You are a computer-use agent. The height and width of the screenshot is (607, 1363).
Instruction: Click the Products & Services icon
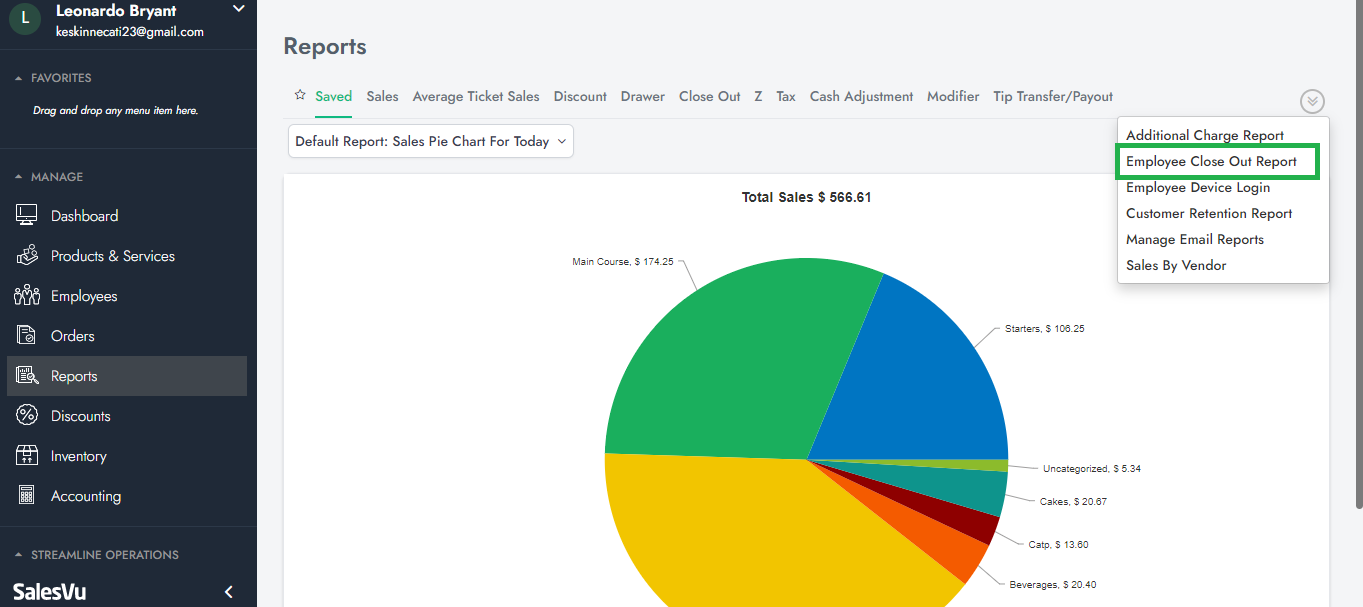coord(27,256)
